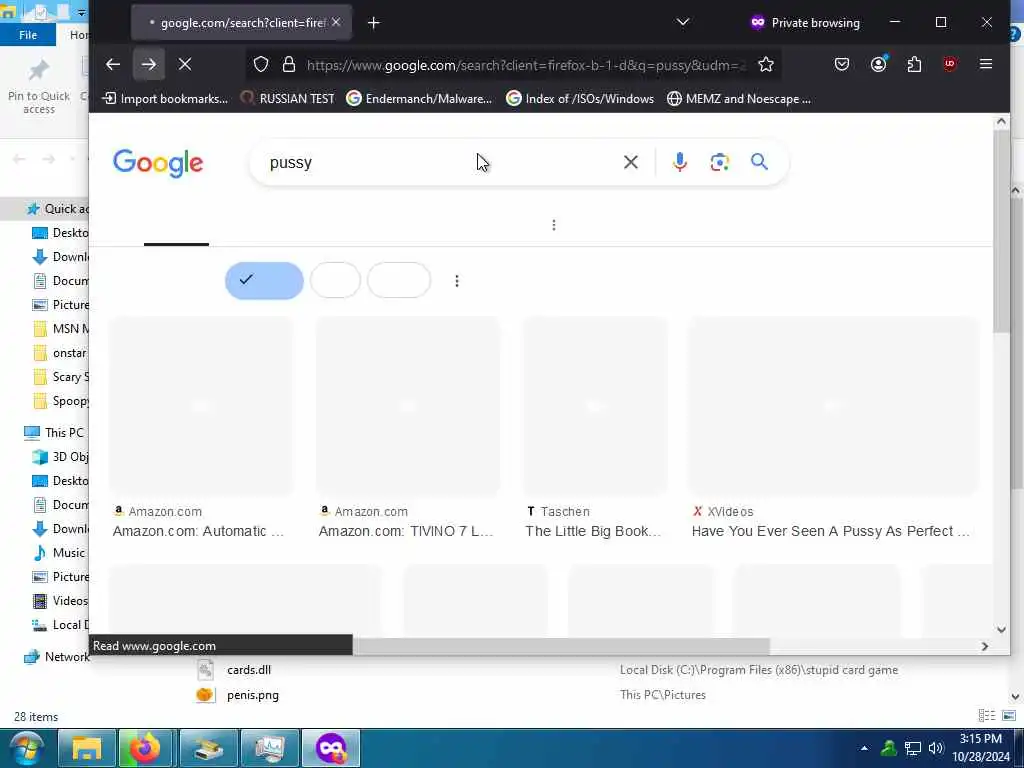
Task: Click the blue magnifier search button
Action: [759, 161]
